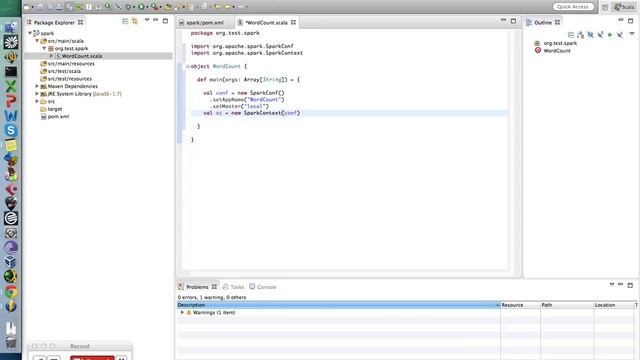This screenshot has width=640, height=360.
Task: Toggle Hide Static Members in Outline toolbar
Action: pyautogui.click(x=600, y=35)
